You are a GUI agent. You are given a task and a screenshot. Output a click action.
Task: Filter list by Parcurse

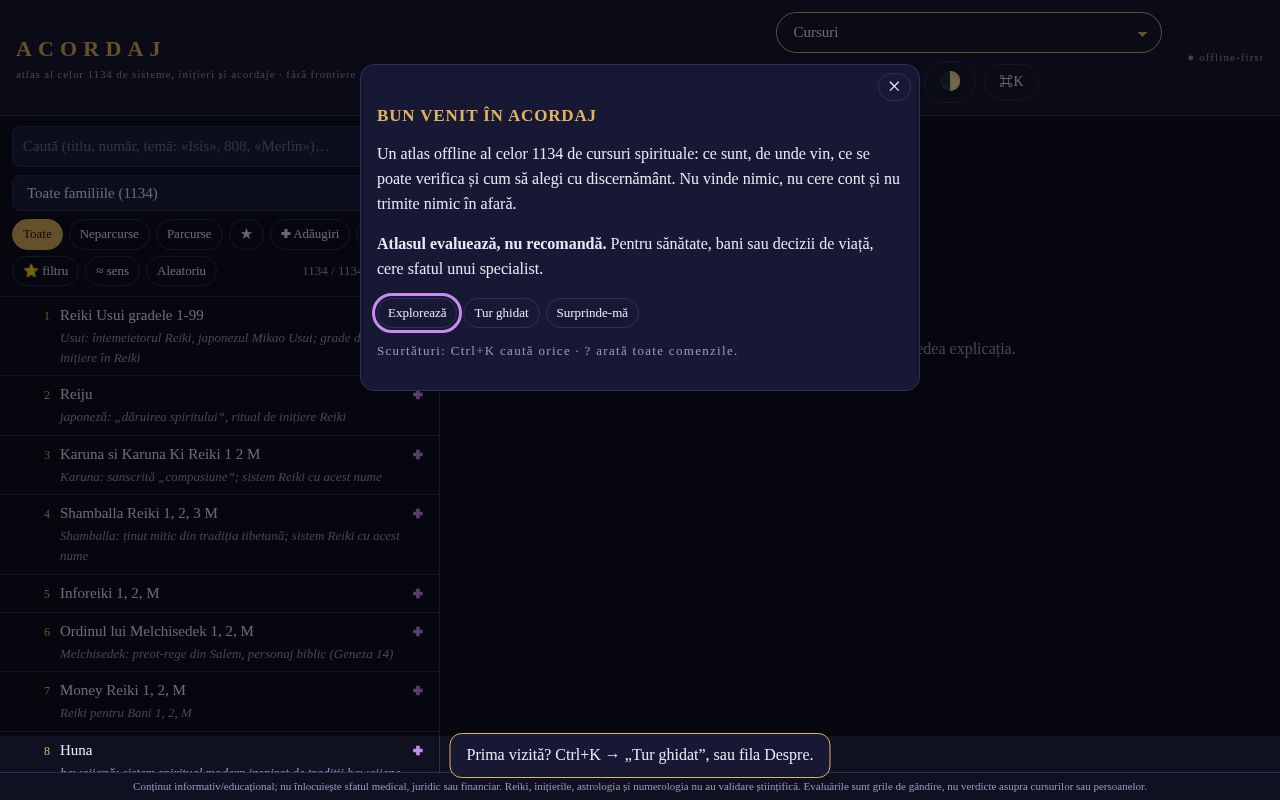189,234
